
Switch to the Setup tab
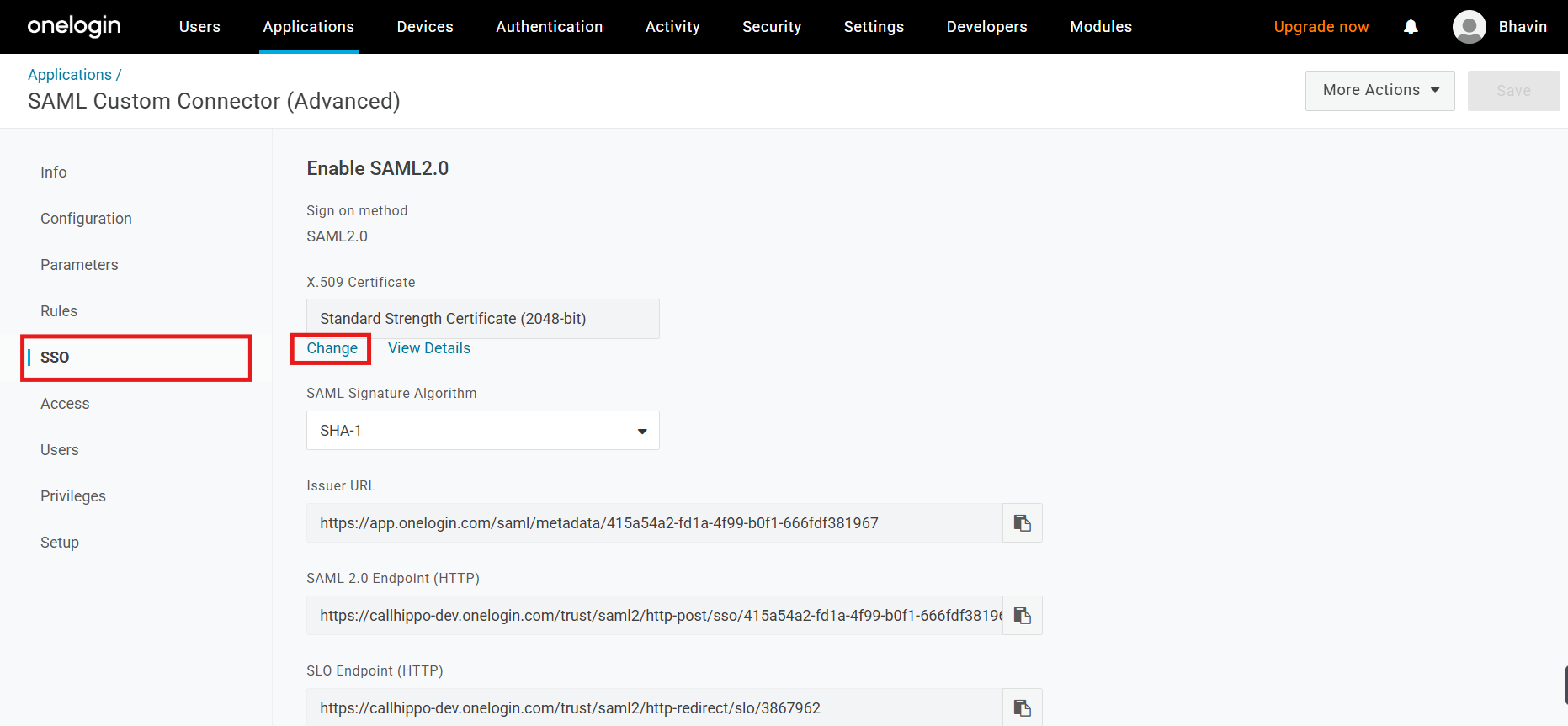60,543
